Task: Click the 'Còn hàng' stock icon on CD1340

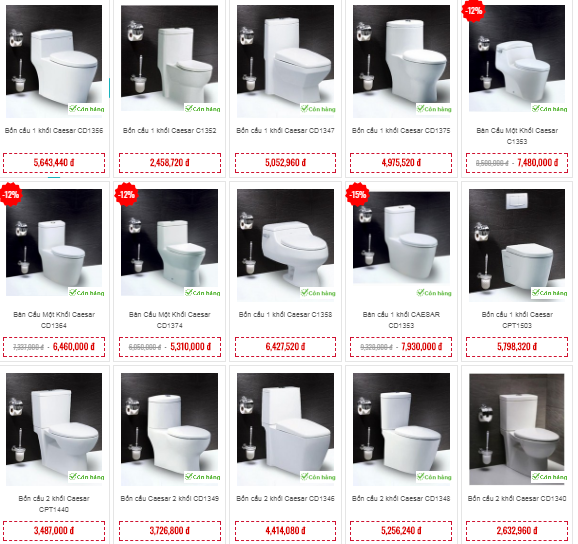Action: point(549,477)
